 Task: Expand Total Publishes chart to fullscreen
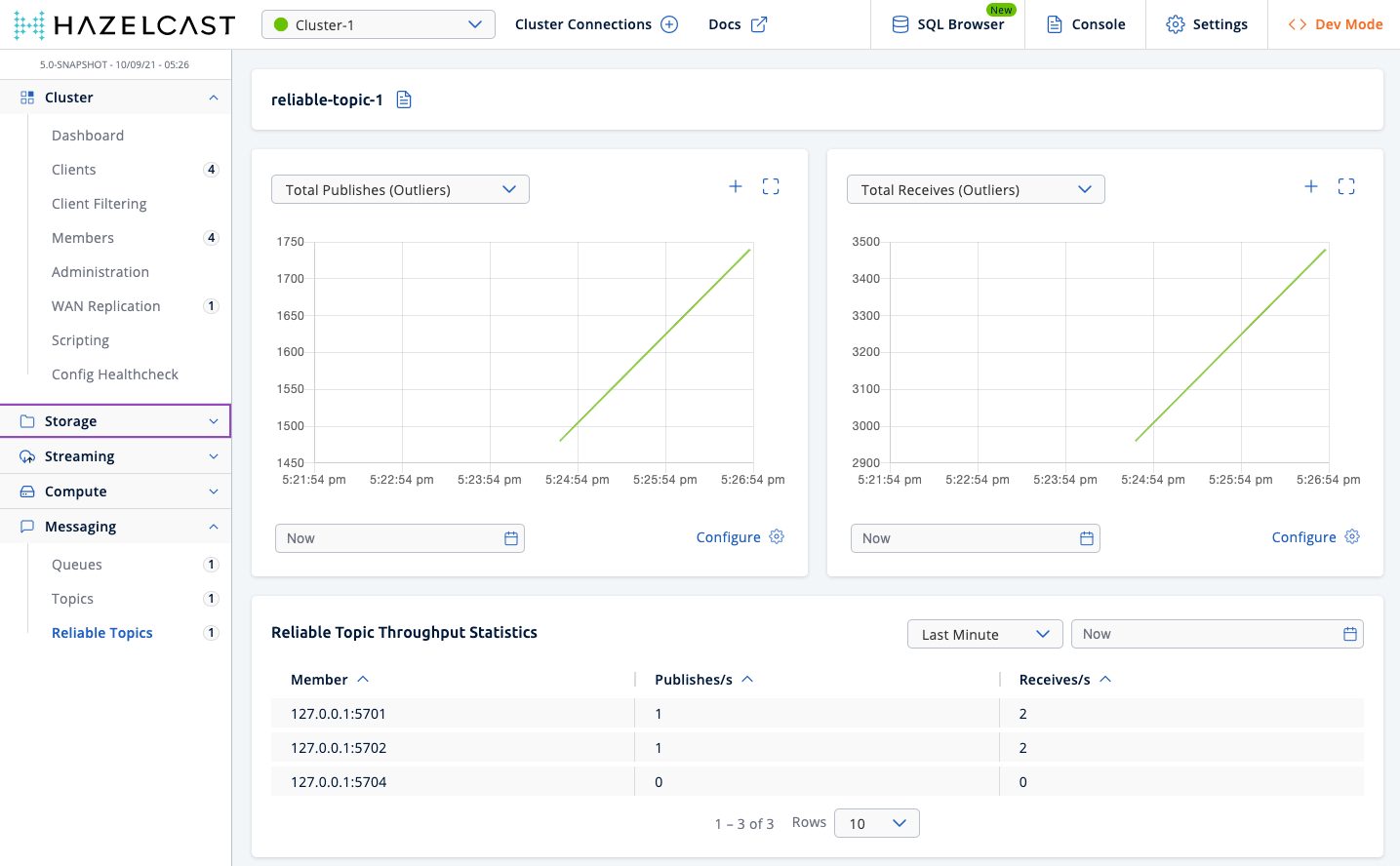coord(771,186)
